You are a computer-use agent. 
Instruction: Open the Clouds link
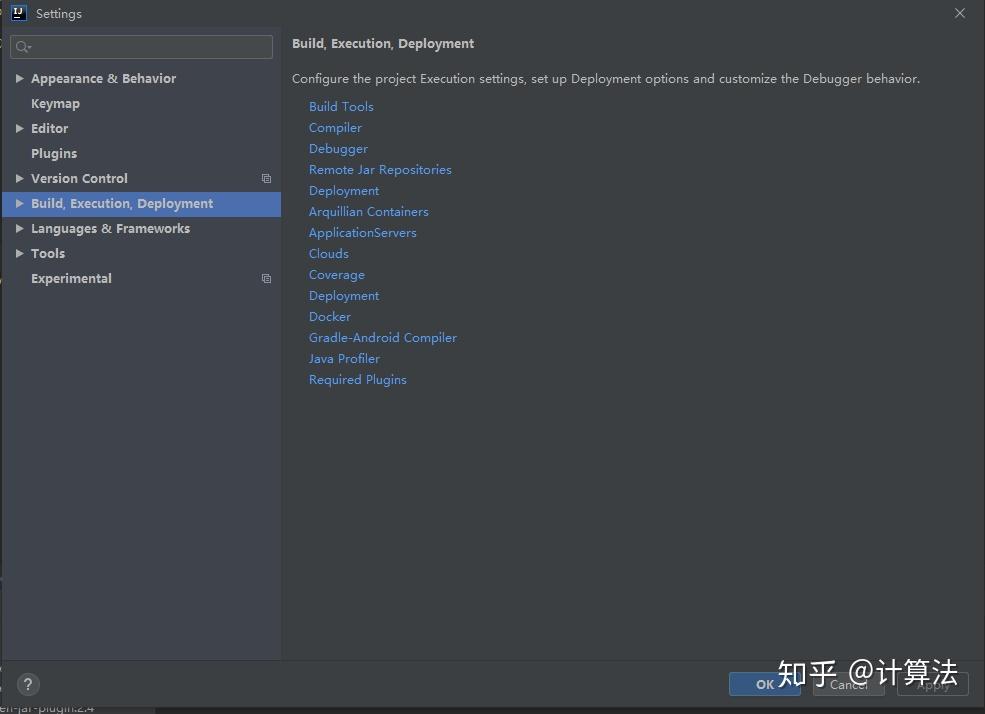329,254
